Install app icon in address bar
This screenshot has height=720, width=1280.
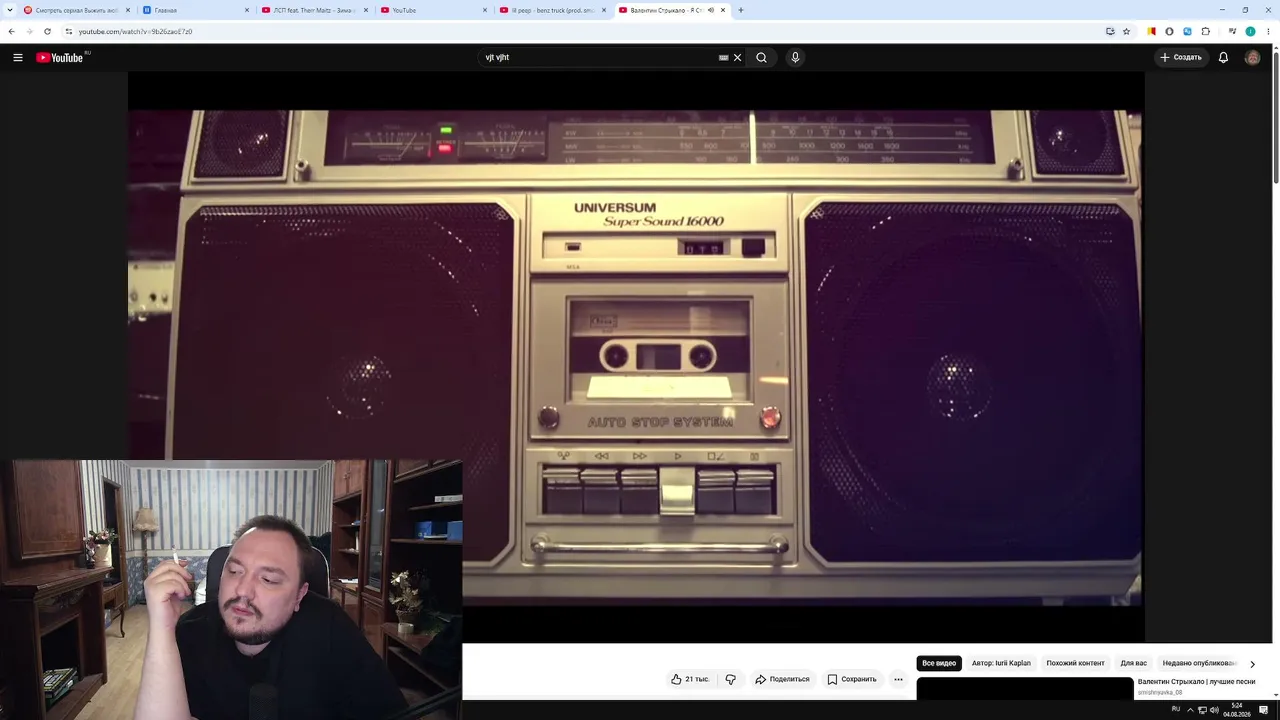click(x=1110, y=32)
